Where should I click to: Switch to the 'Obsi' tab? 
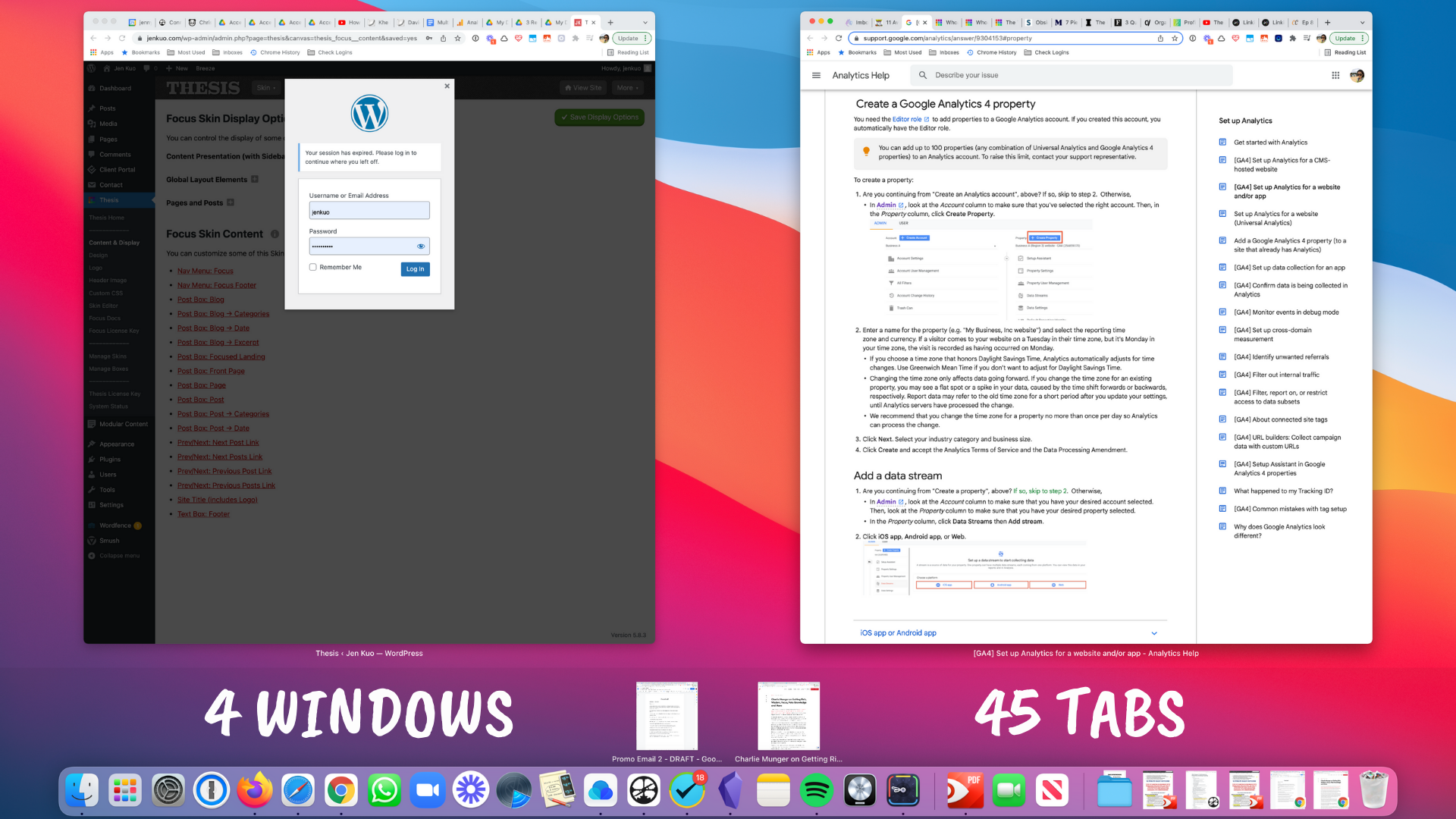1037,23
